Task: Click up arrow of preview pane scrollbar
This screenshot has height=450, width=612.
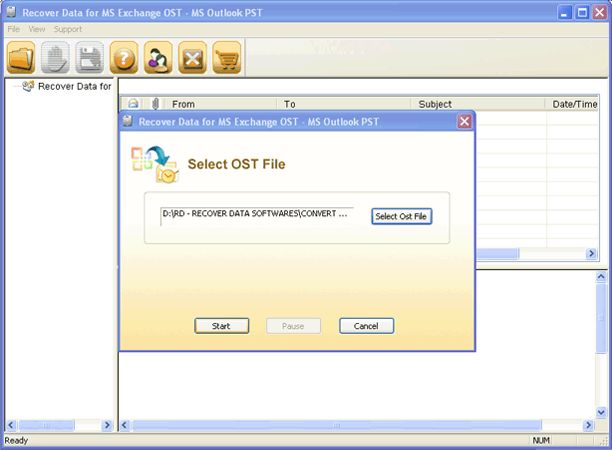Action: click(x=601, y=277)
